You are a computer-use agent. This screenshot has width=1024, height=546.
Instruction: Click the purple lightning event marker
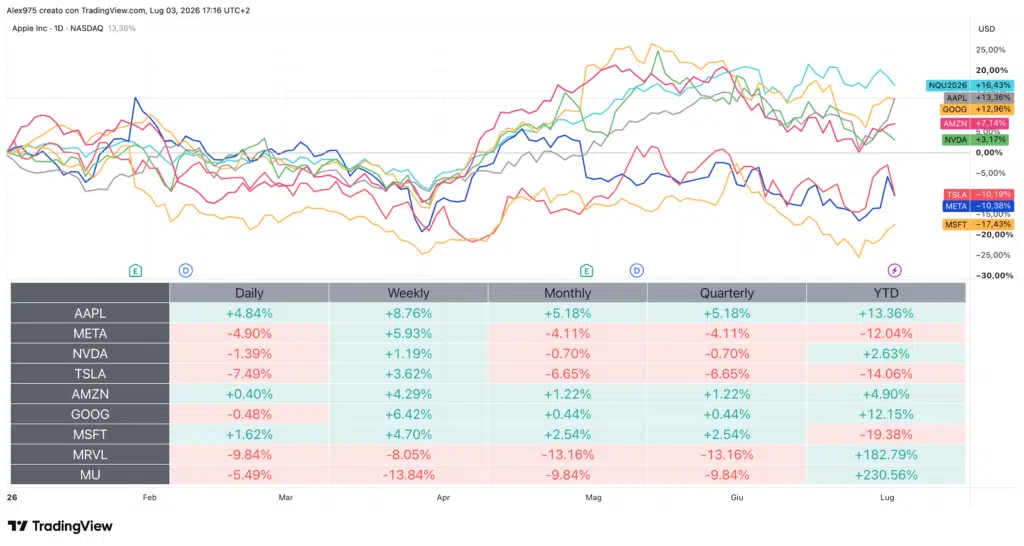[895, 270]
